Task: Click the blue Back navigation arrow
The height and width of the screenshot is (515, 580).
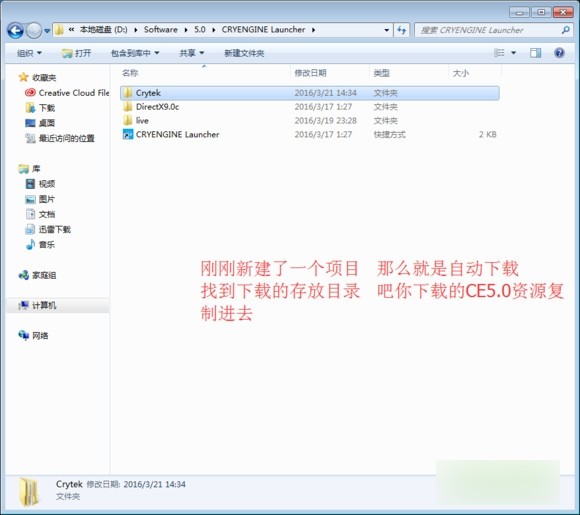Action: (15, 30)
